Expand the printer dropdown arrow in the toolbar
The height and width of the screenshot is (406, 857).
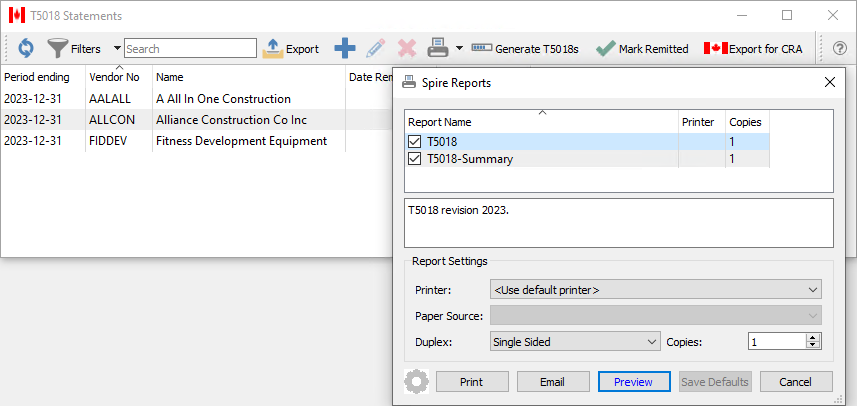(459, 48)
